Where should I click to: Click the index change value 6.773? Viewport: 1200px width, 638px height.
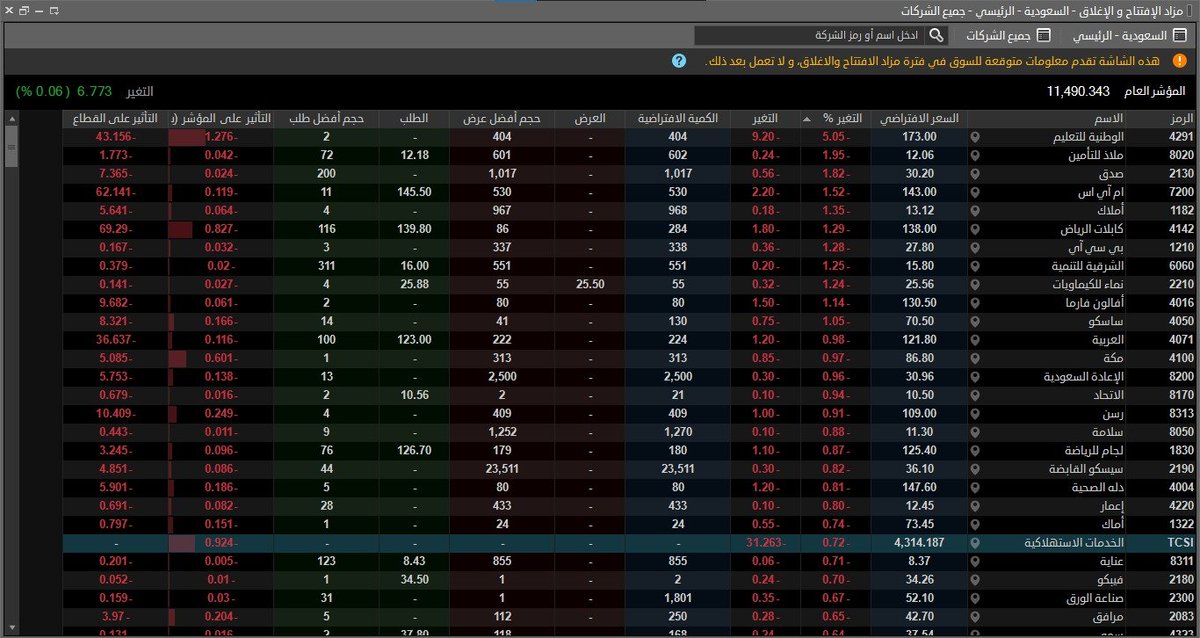tap(94, 91)
